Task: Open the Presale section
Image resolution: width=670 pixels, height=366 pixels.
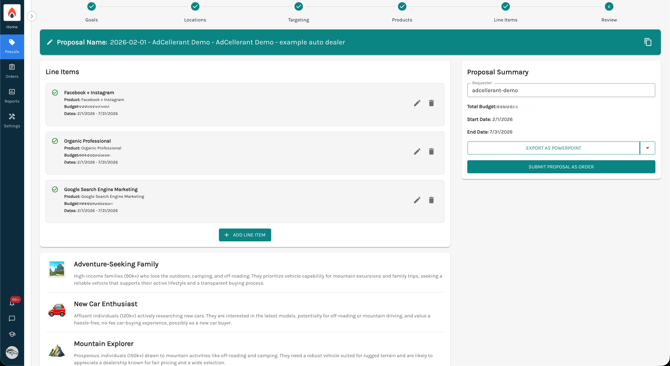Action: coord(12,46)
